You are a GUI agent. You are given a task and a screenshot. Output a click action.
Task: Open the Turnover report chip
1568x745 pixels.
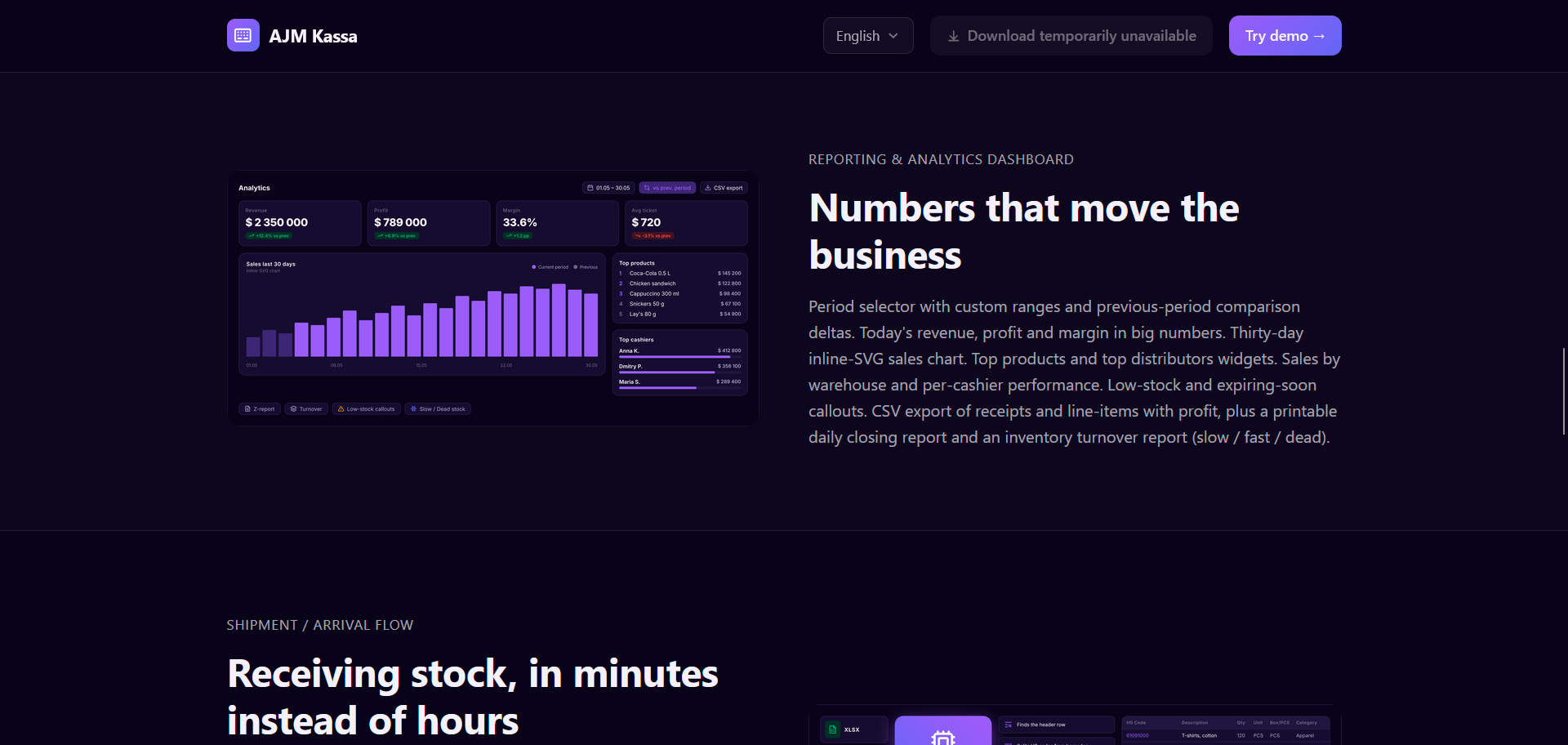click(x=306, y=409)
